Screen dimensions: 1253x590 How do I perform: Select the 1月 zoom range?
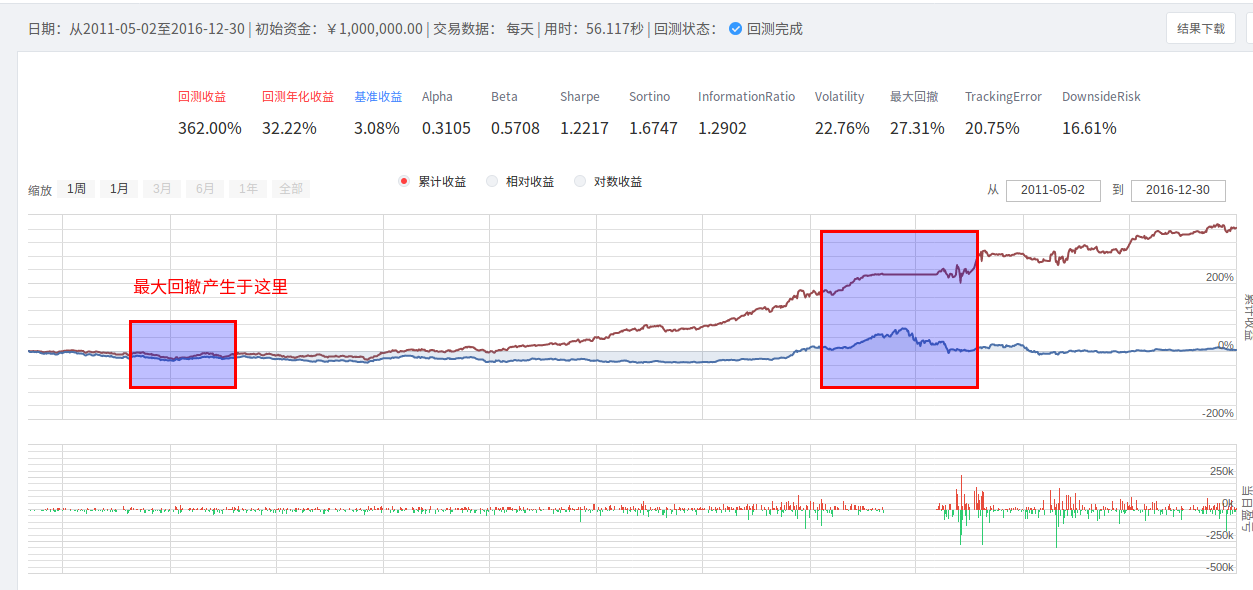[119, 188]
